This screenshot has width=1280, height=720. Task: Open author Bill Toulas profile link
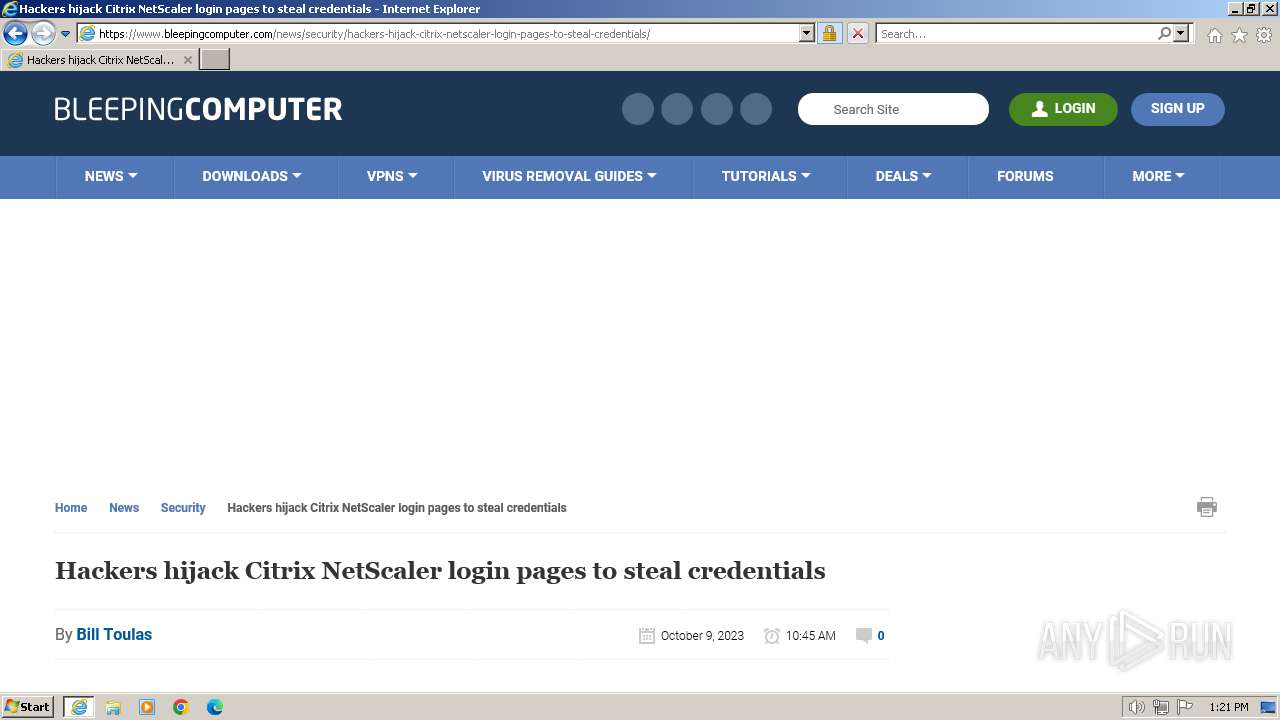click(x=114, y=635)
